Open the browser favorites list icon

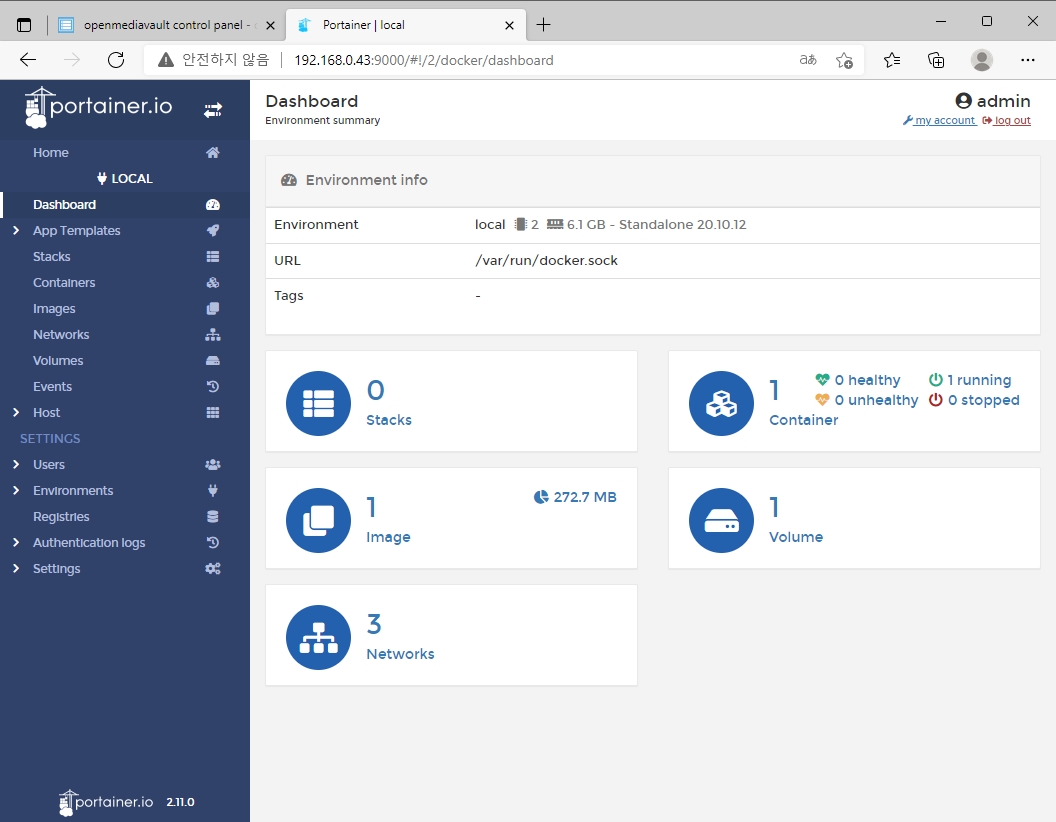click(892, 61)
